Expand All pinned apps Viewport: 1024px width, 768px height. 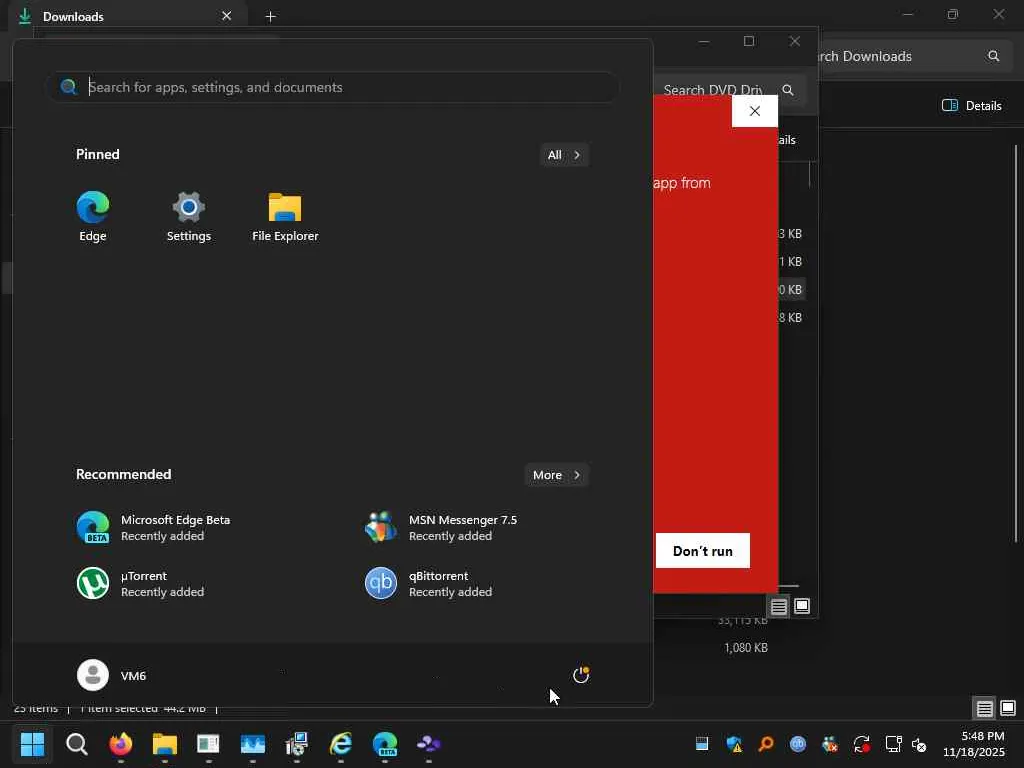point(564,155)
